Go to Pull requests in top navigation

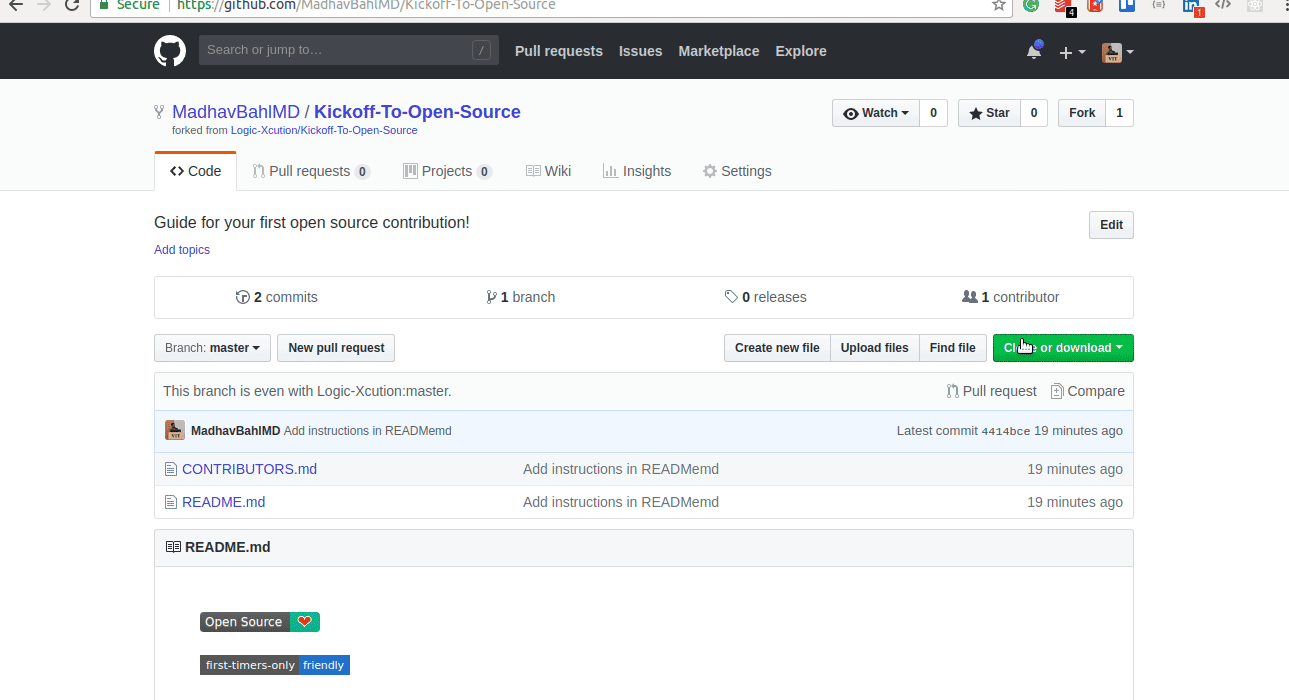[x=559, y=51]
